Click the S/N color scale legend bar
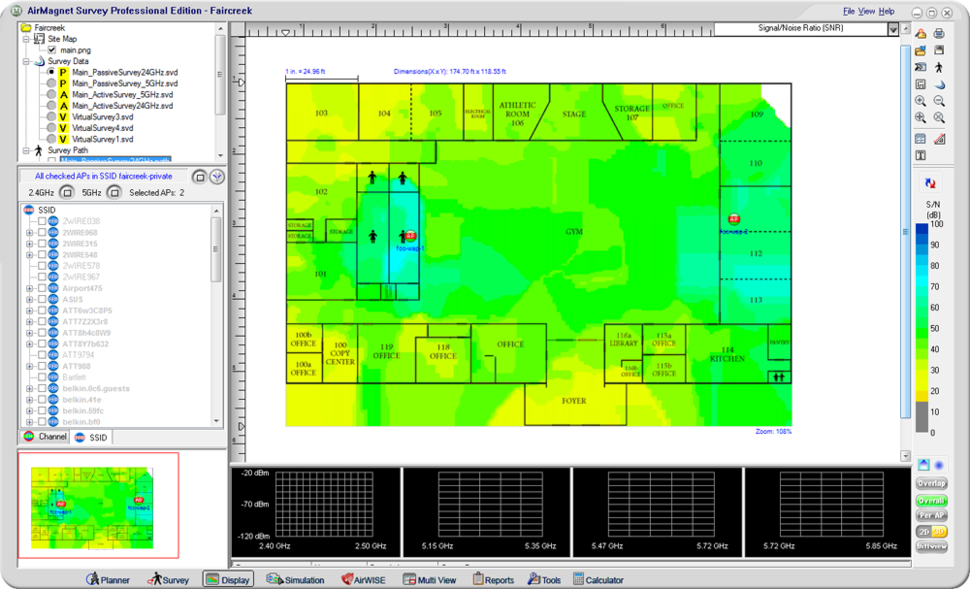Screen dimensions: 970x589 tap(922, 328)
